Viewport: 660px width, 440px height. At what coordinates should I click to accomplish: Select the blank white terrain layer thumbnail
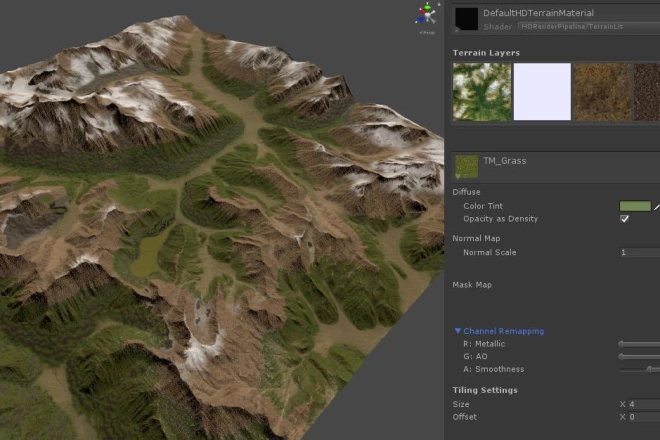542,92
